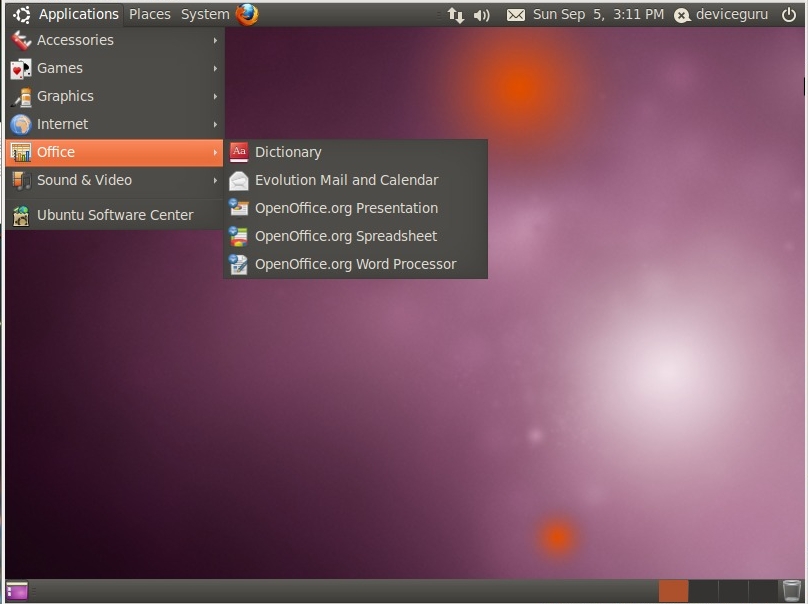The width and height of the screenshot is (808, 604).
Task: Click the user status icon beside deviceguru
Action: pos(682,15)
